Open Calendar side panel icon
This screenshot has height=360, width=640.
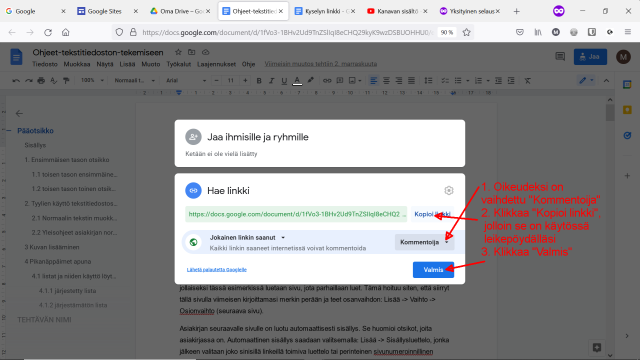click(627, 84)
